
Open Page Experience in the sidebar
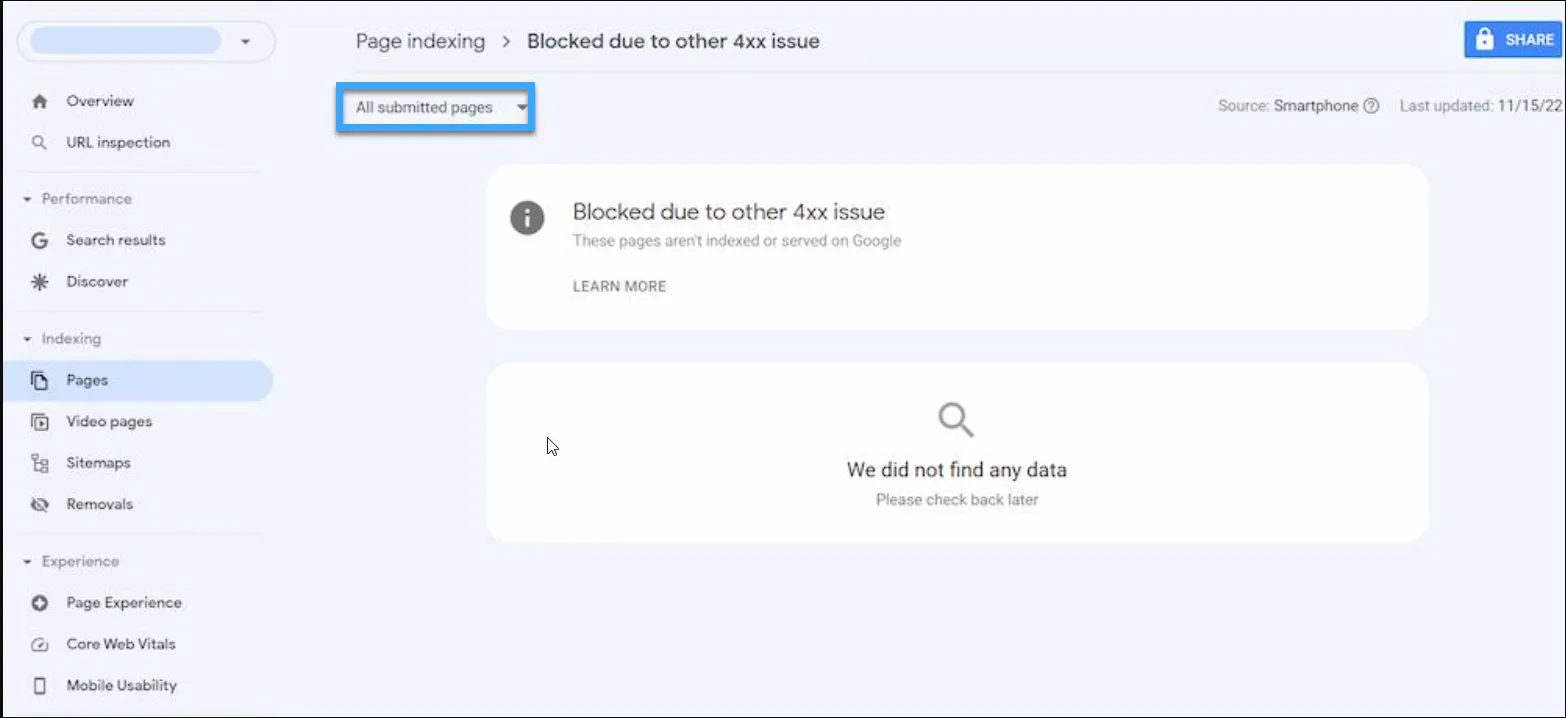(124, 603)
